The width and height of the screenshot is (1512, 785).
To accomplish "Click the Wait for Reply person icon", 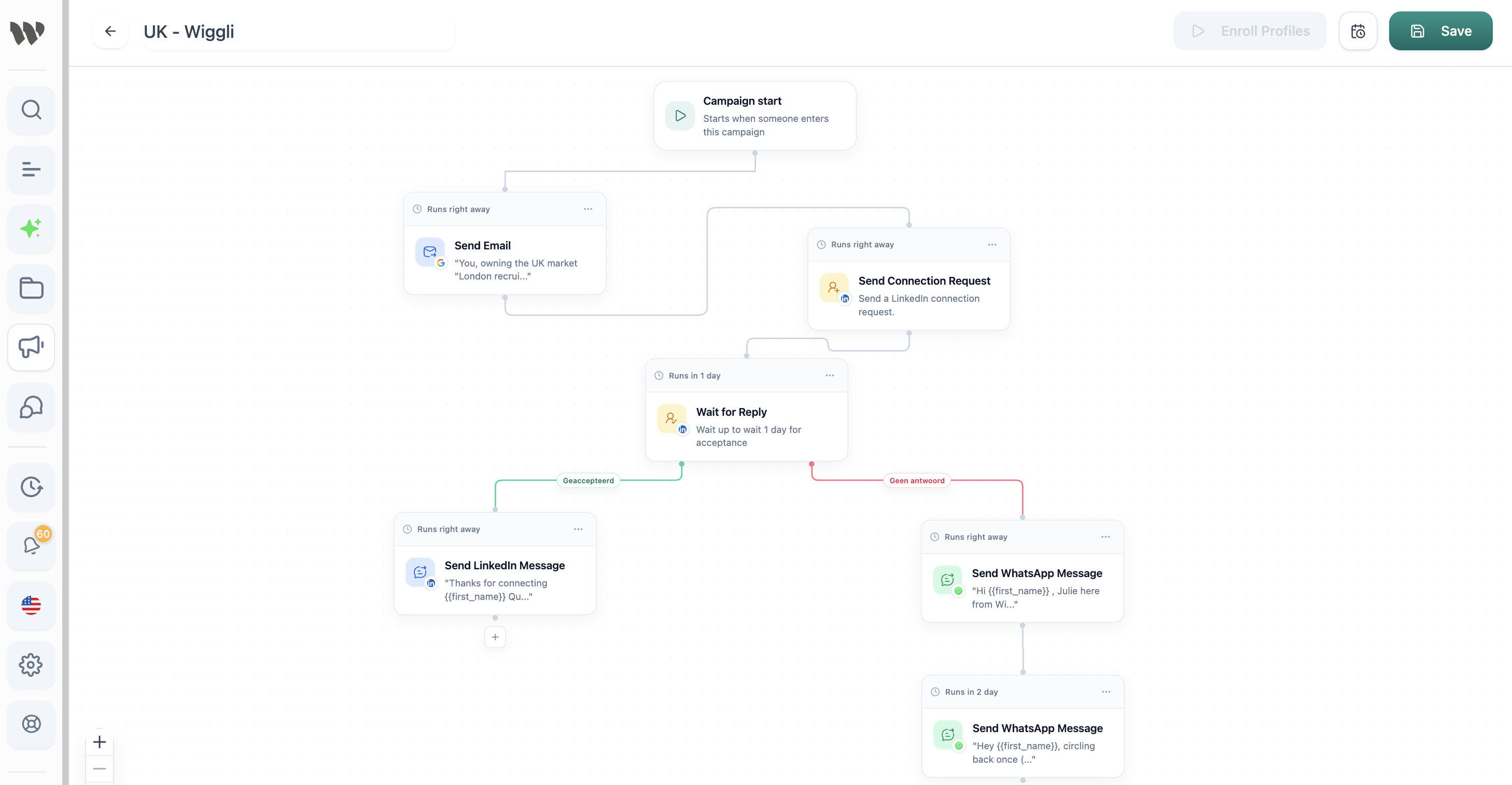I will pos(671,418).
